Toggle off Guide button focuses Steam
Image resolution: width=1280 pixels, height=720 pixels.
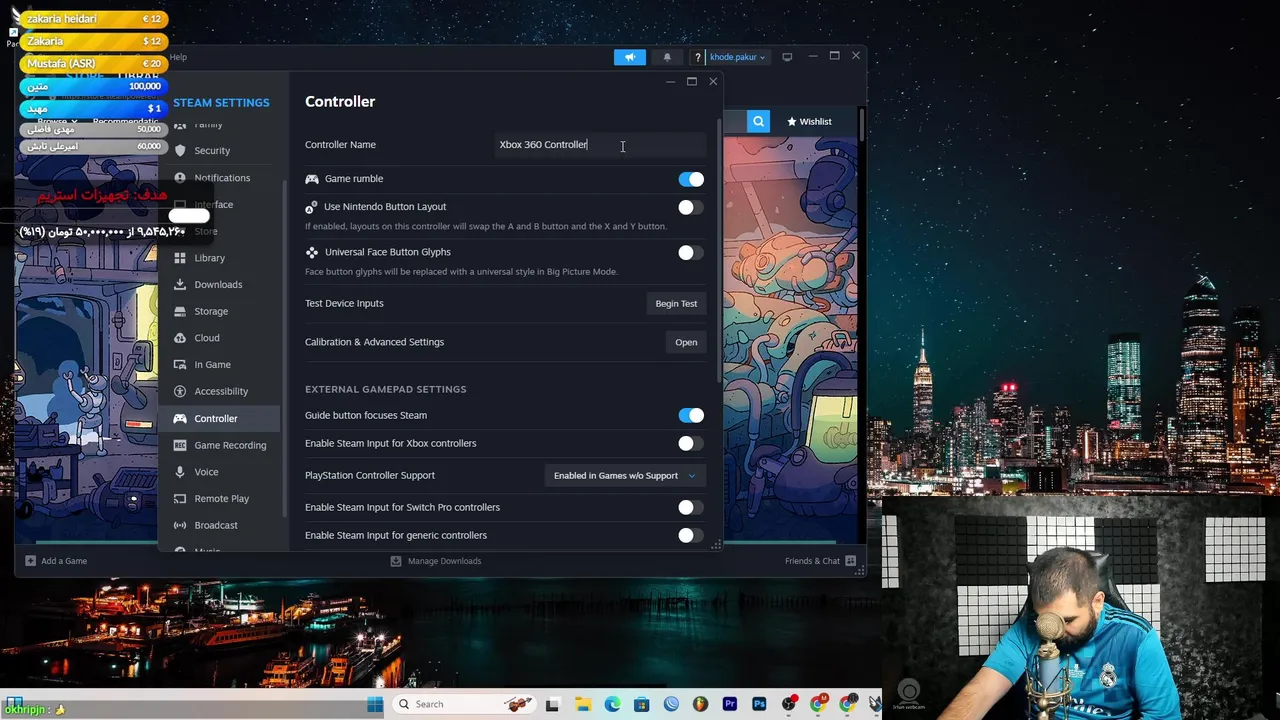click(691, 415)
